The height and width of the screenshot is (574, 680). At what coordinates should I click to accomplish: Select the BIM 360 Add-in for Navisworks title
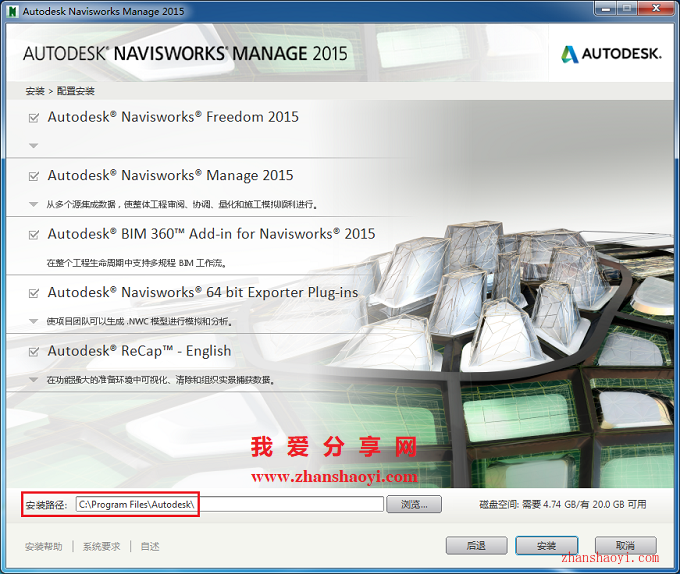(211, 234)
